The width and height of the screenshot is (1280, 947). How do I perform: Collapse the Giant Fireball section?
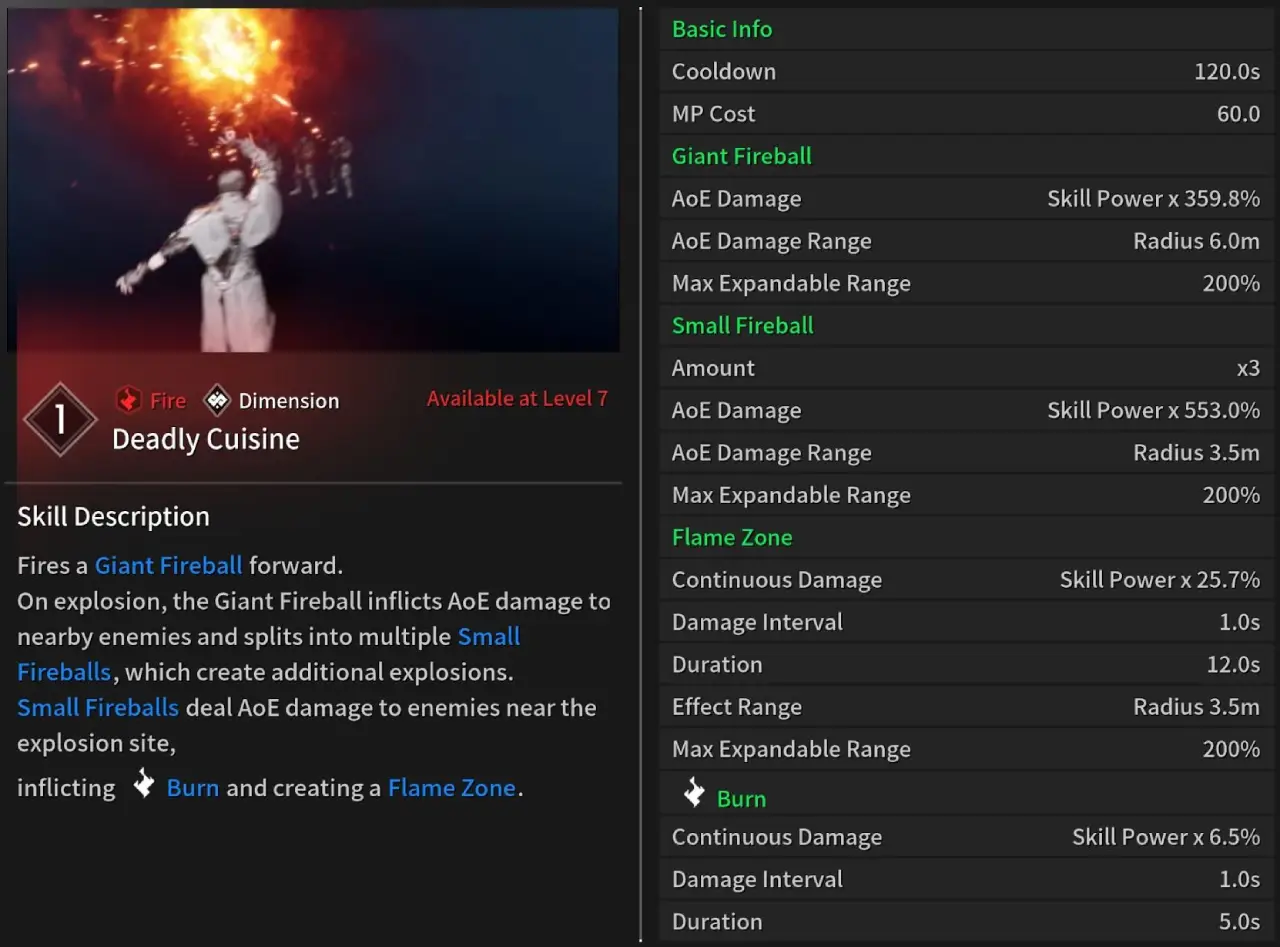741,156
